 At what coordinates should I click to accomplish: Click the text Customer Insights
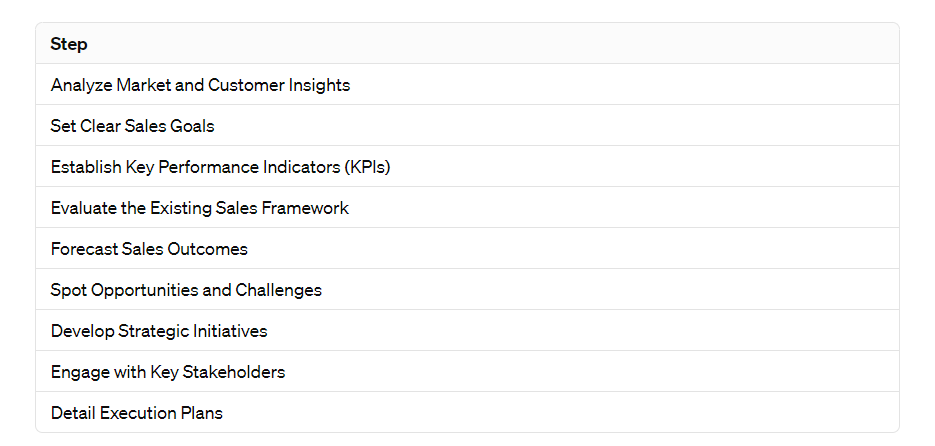[279, 85]
